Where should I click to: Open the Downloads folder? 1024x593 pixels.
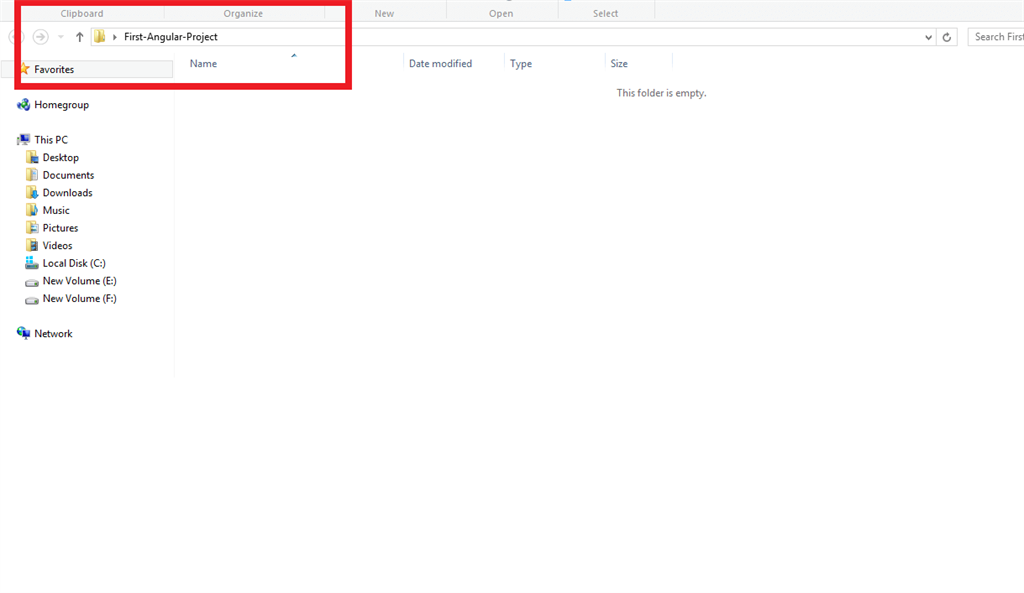click(66, 192)
